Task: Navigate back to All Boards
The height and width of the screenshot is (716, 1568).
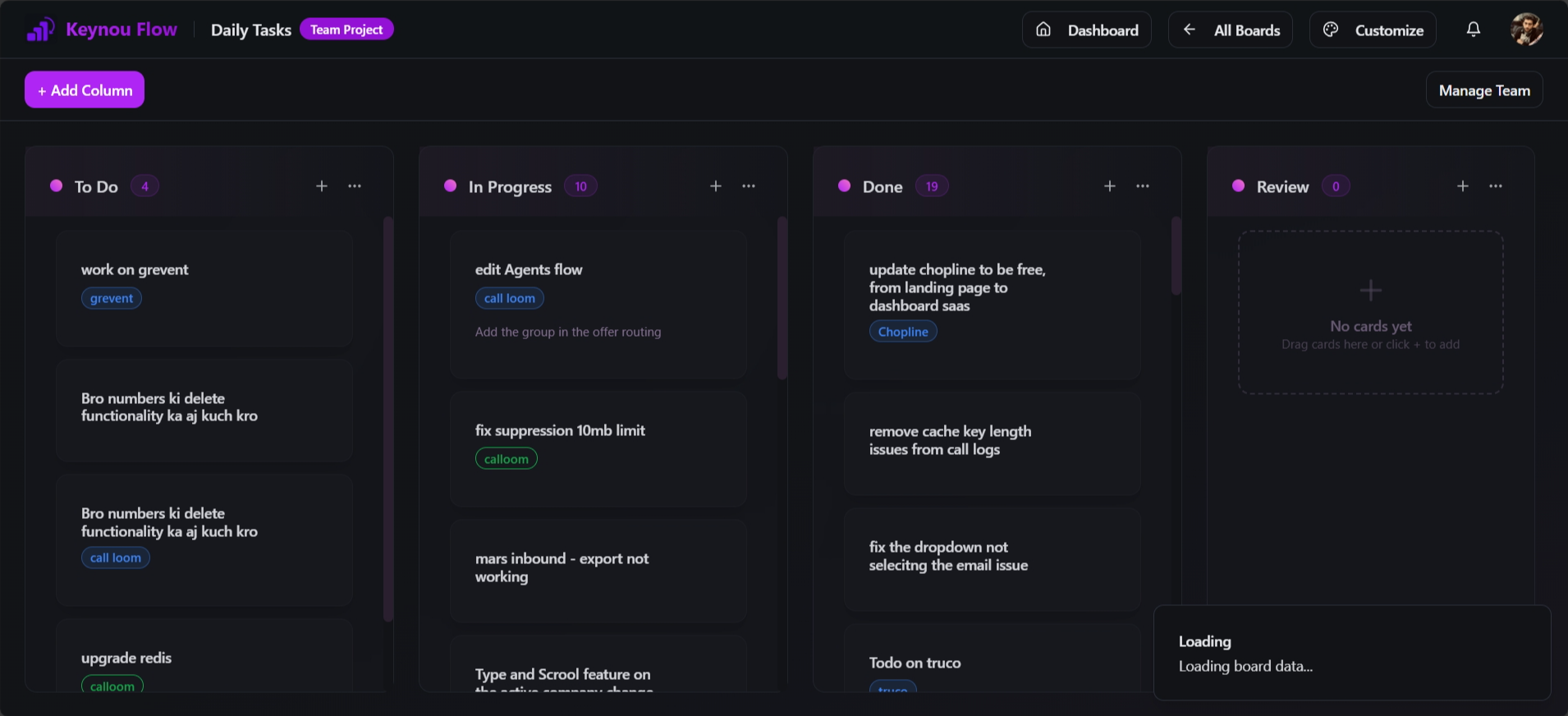Action: pos(1231,30)
